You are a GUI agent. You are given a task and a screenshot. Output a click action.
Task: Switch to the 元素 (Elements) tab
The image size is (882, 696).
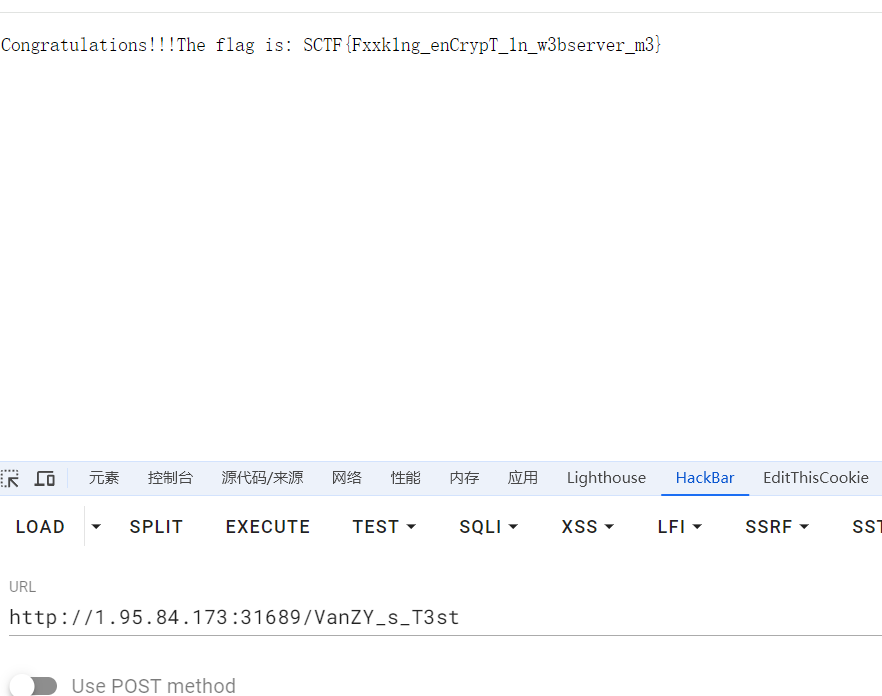(104, 478)
